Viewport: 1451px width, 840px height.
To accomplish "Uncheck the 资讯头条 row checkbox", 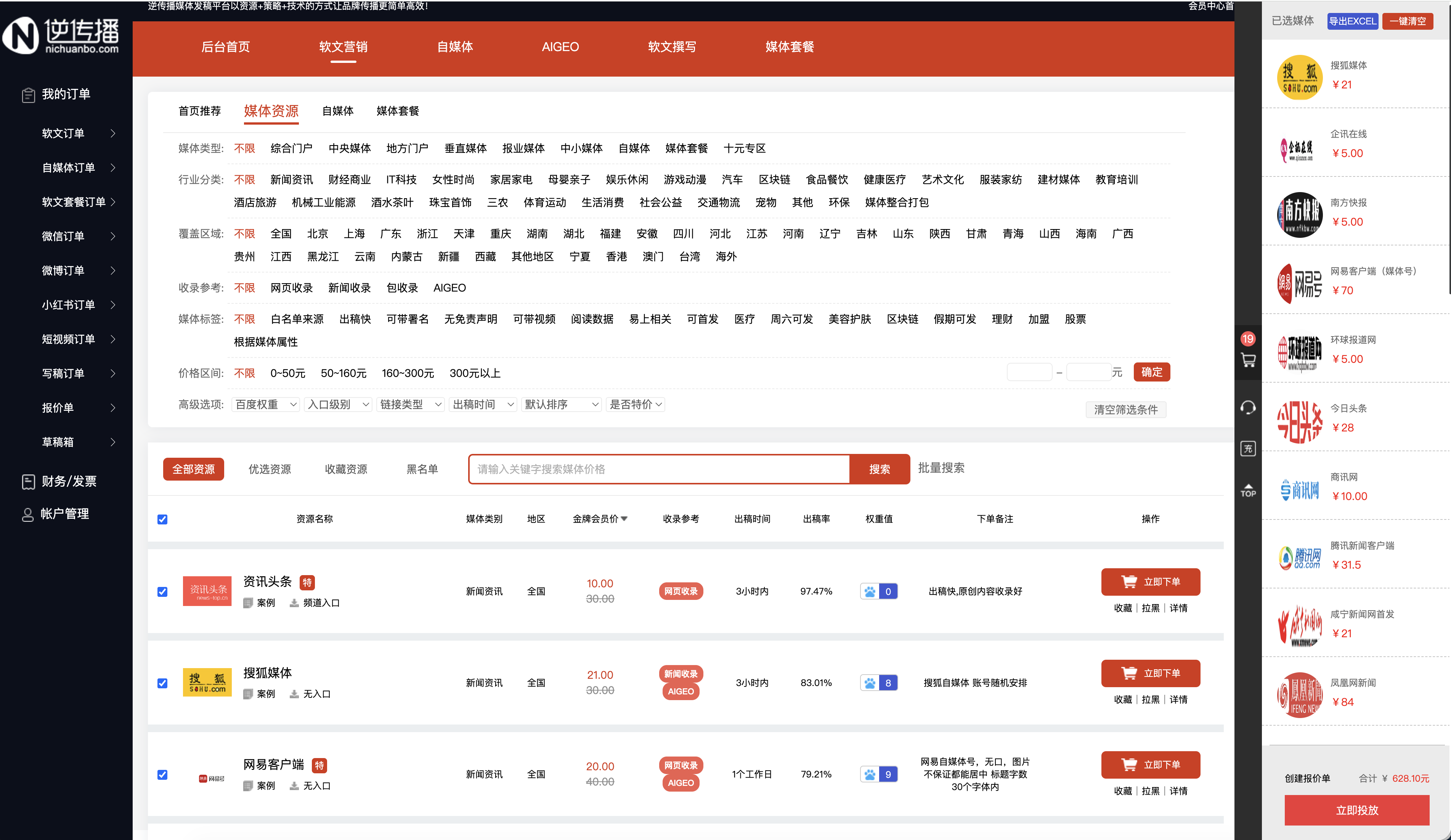I will click(162, 592).
